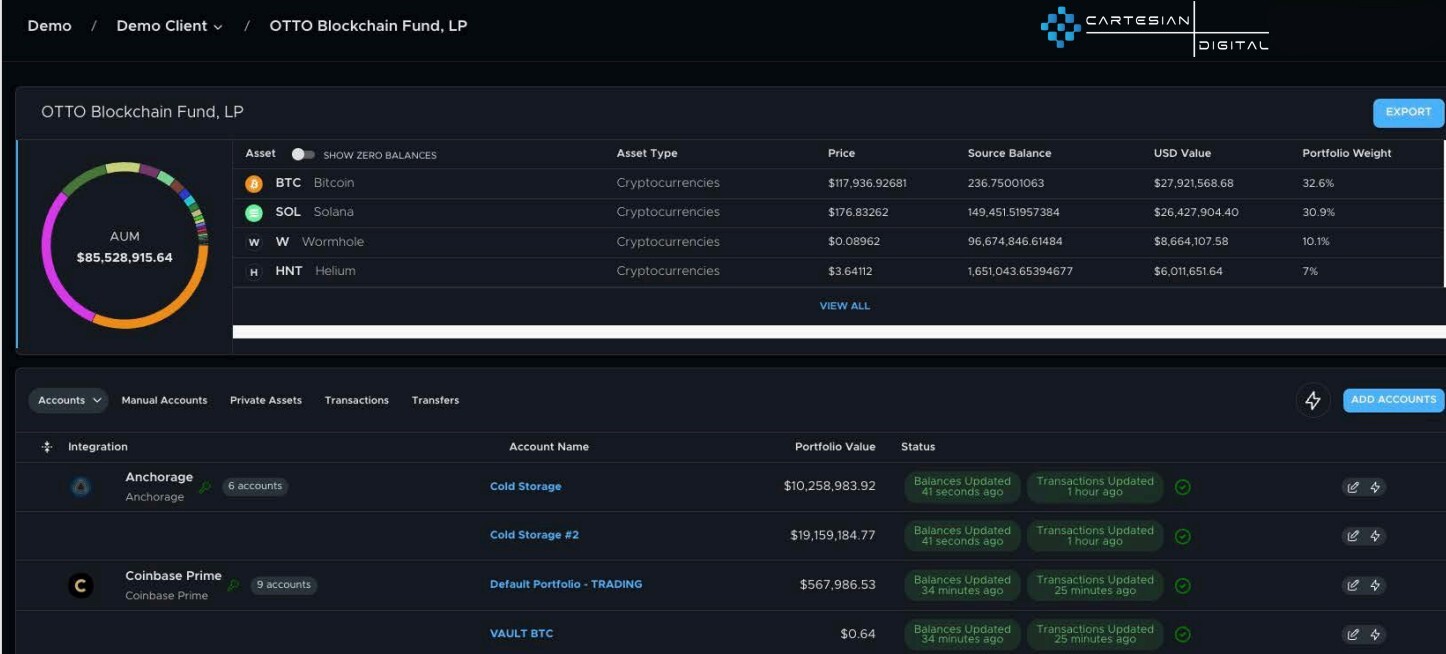Click the horizontal scrollbar under asset table

[839, 332]
